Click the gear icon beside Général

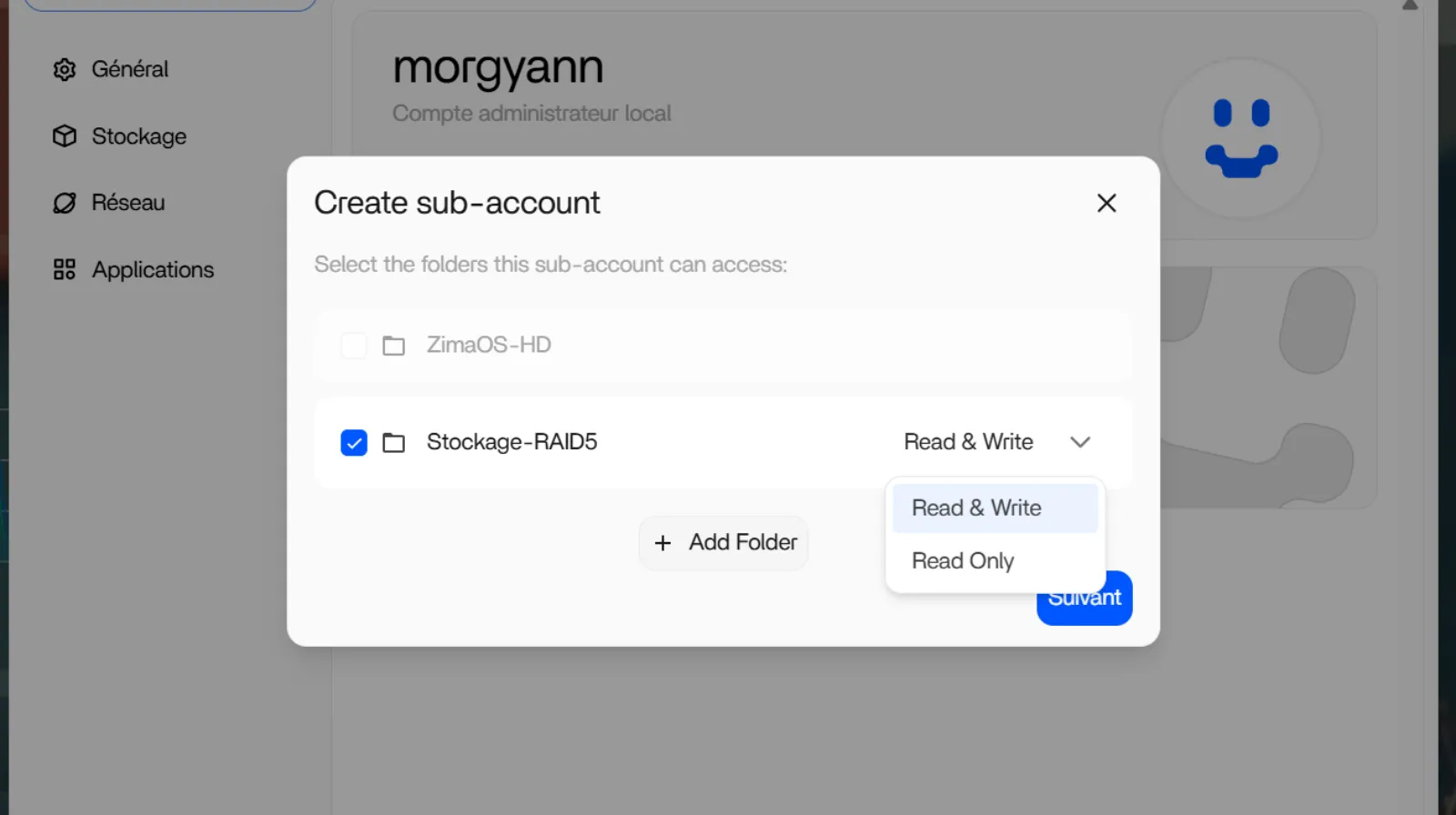coord(65,69)
